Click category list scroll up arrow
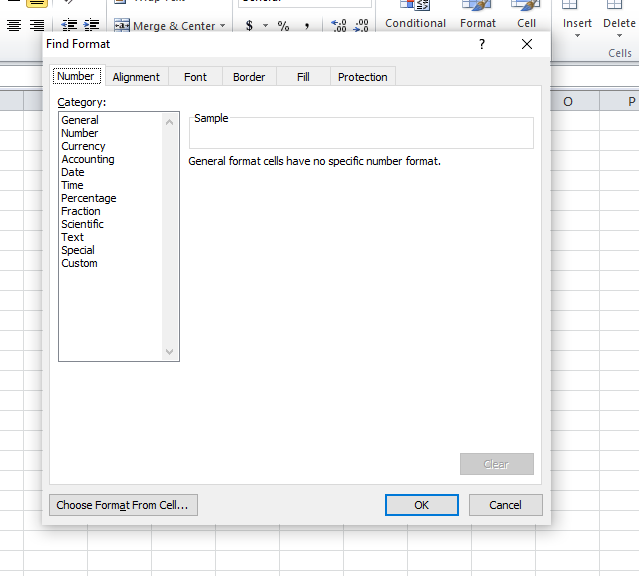This screenshot has height=576, width=639. (170, 122)
